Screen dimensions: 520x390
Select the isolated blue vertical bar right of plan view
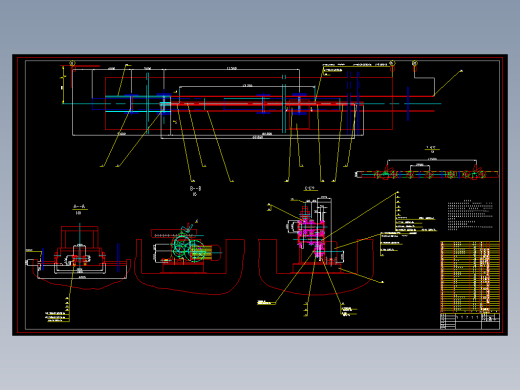pyautogui.click(x=408, y=104)
